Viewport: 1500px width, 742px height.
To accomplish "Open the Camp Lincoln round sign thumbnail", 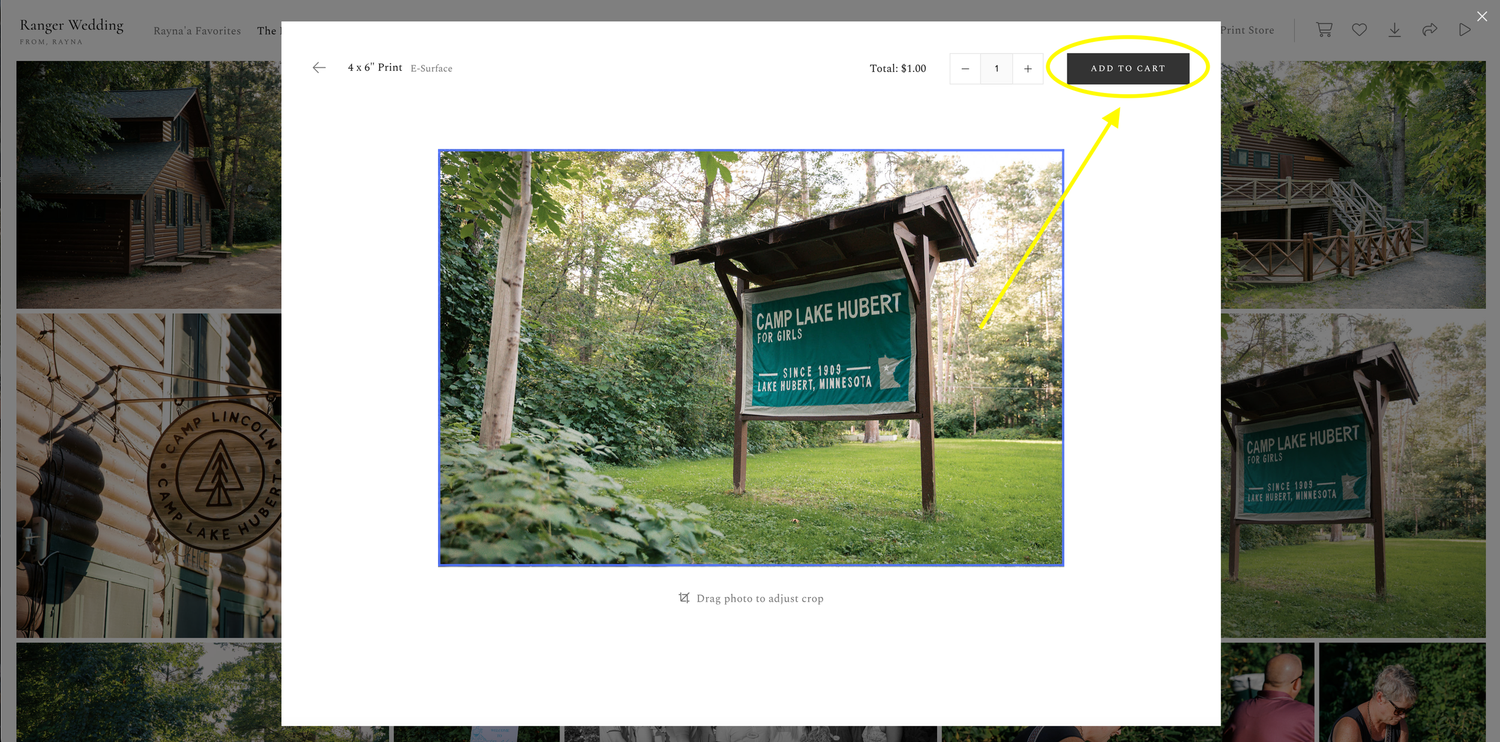I will (148, 476).
